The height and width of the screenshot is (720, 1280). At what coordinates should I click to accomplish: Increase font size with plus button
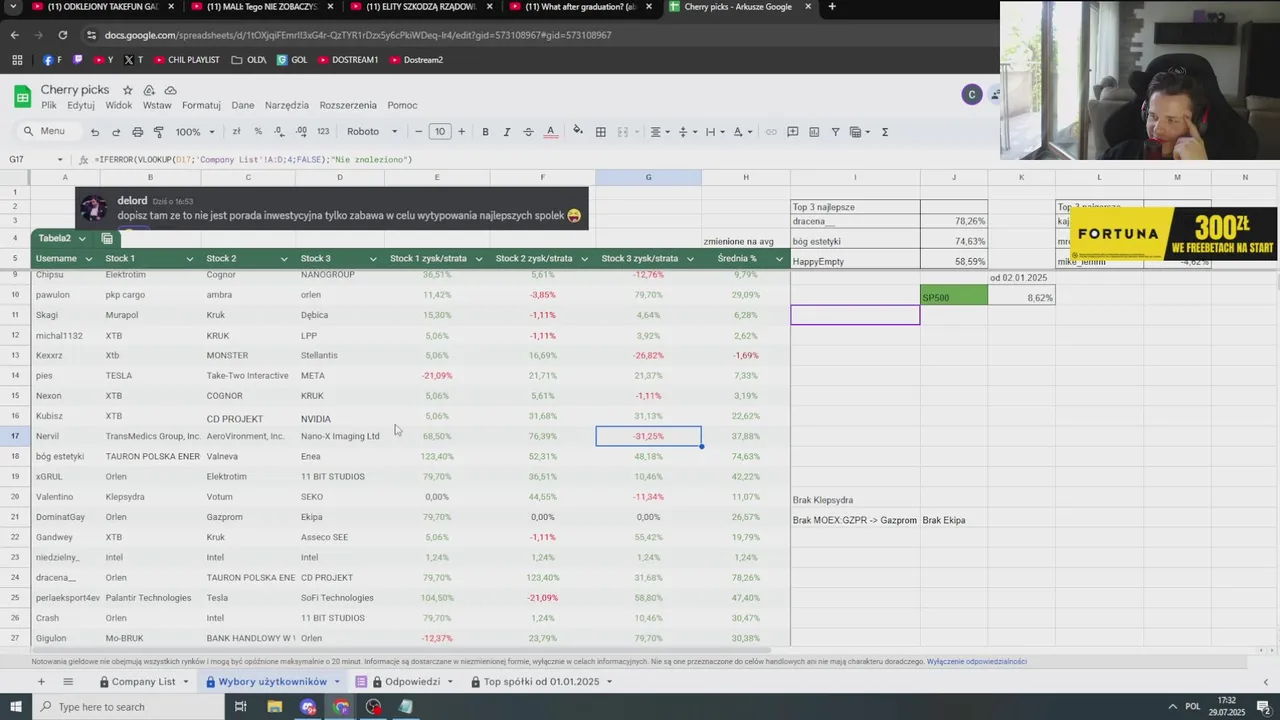(x=461, y=132)
